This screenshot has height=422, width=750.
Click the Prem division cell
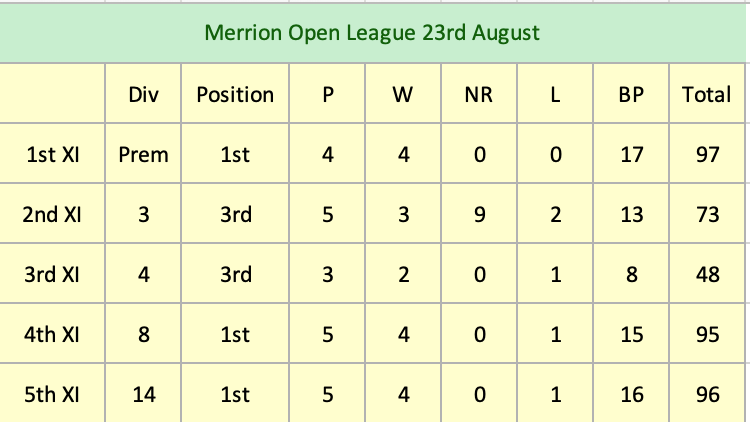[x=144, y=155]
